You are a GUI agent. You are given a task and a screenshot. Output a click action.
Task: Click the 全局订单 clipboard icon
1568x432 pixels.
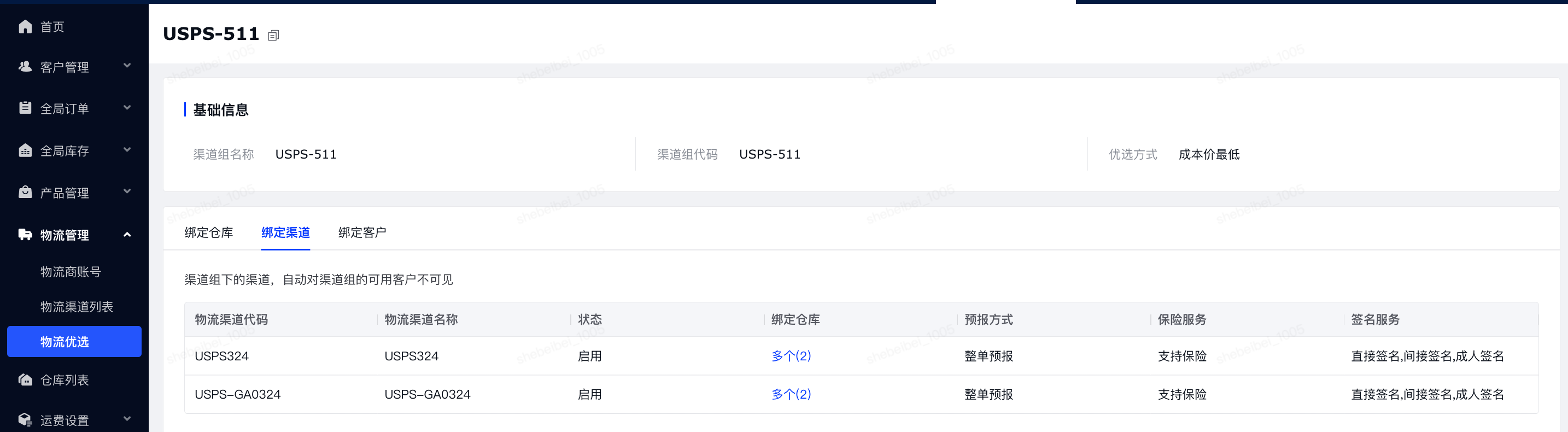25,108
